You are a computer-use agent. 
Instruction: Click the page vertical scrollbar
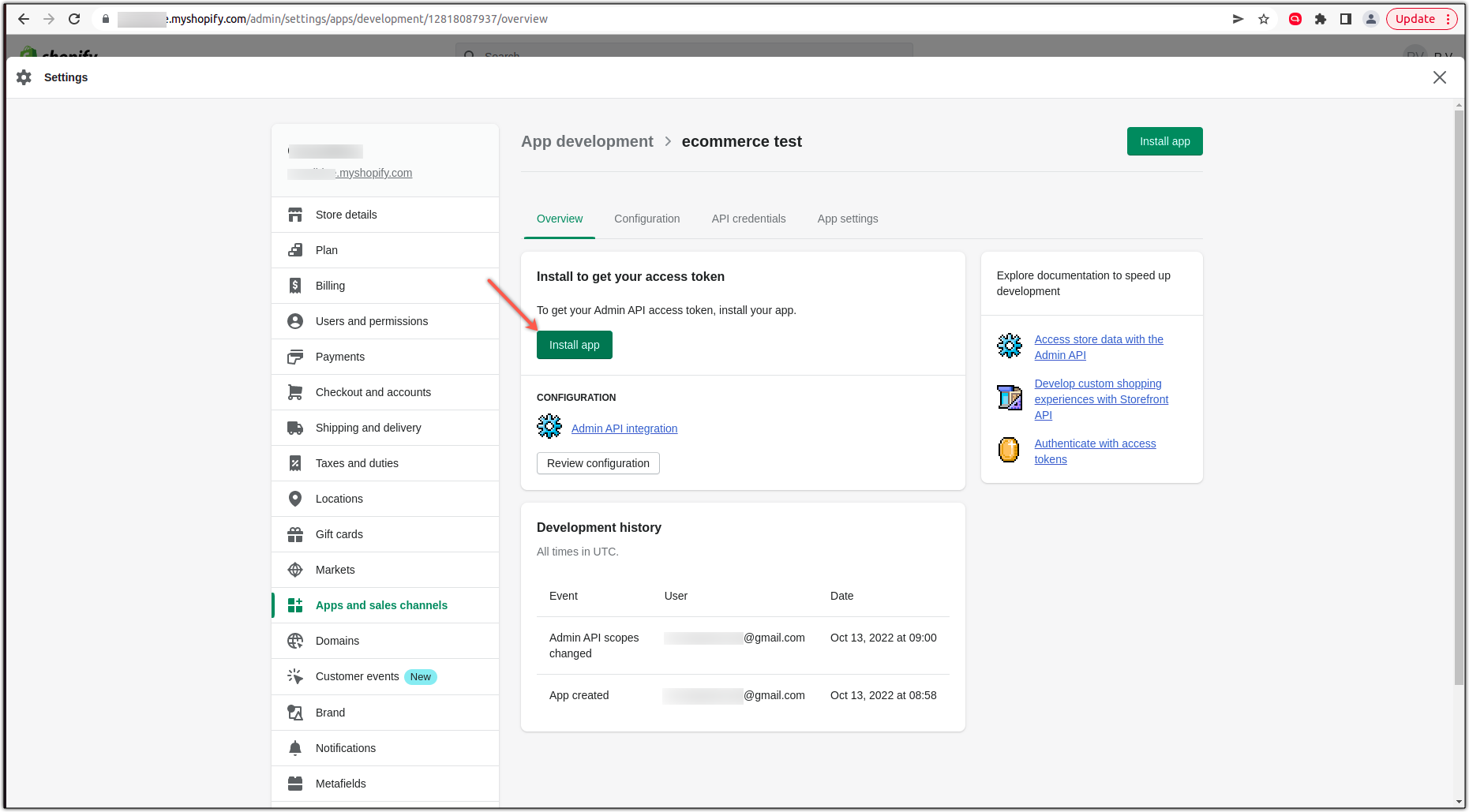click(x=1459, y=397)
